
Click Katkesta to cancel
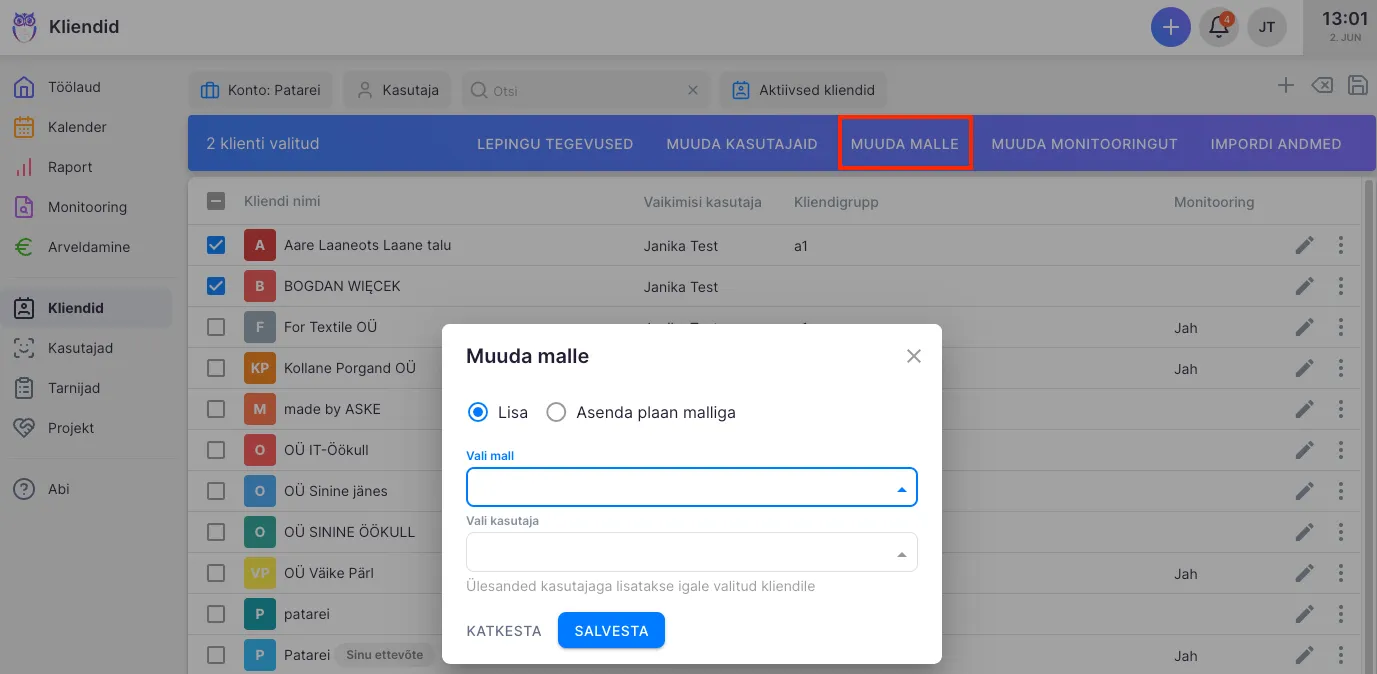(x=503, y=631)
